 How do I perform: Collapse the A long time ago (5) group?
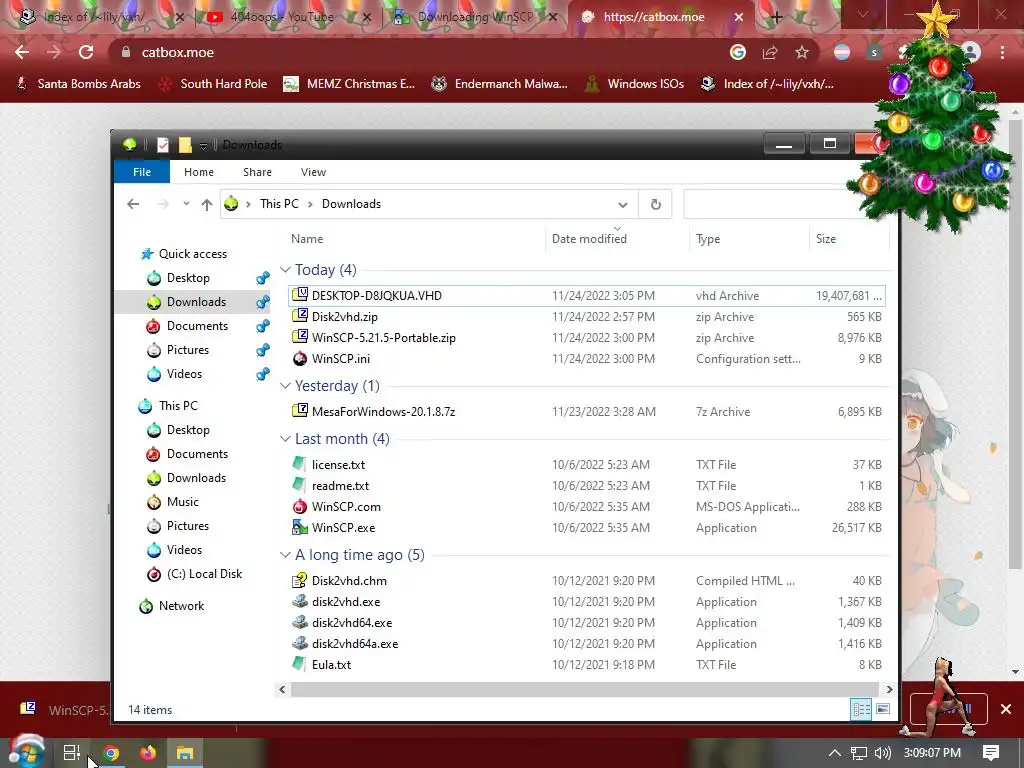pos(285,555)
